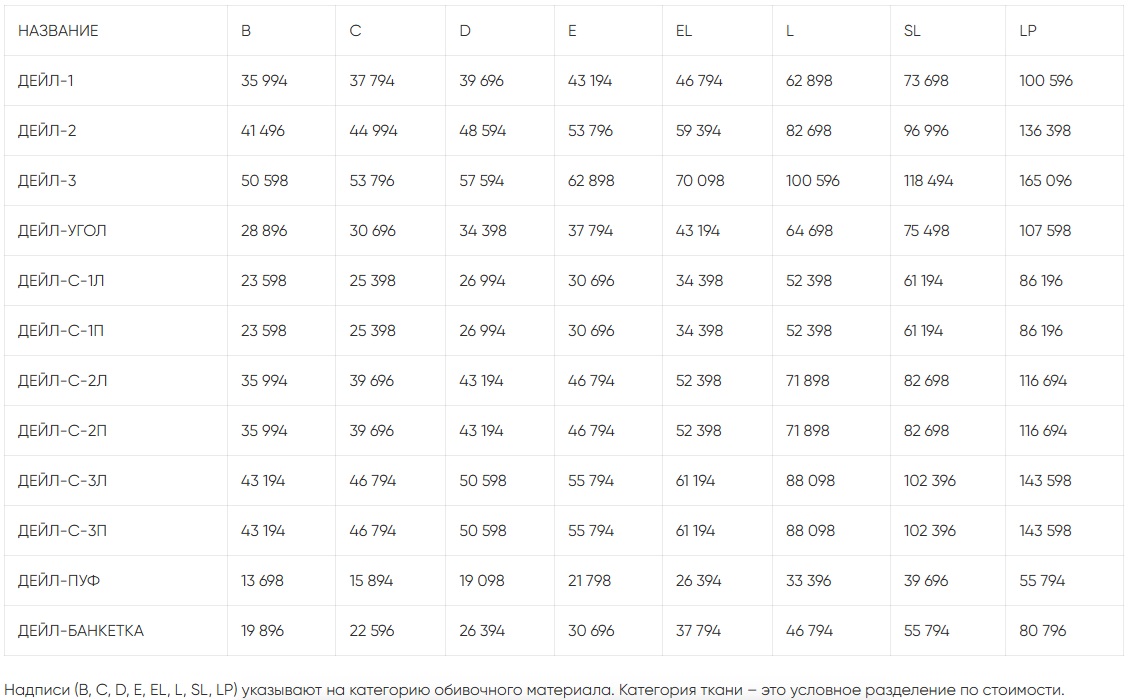Click the LP column header
Image resolution: width=1131 pixels, height=700 pixels.
[x=1028, y=31]
